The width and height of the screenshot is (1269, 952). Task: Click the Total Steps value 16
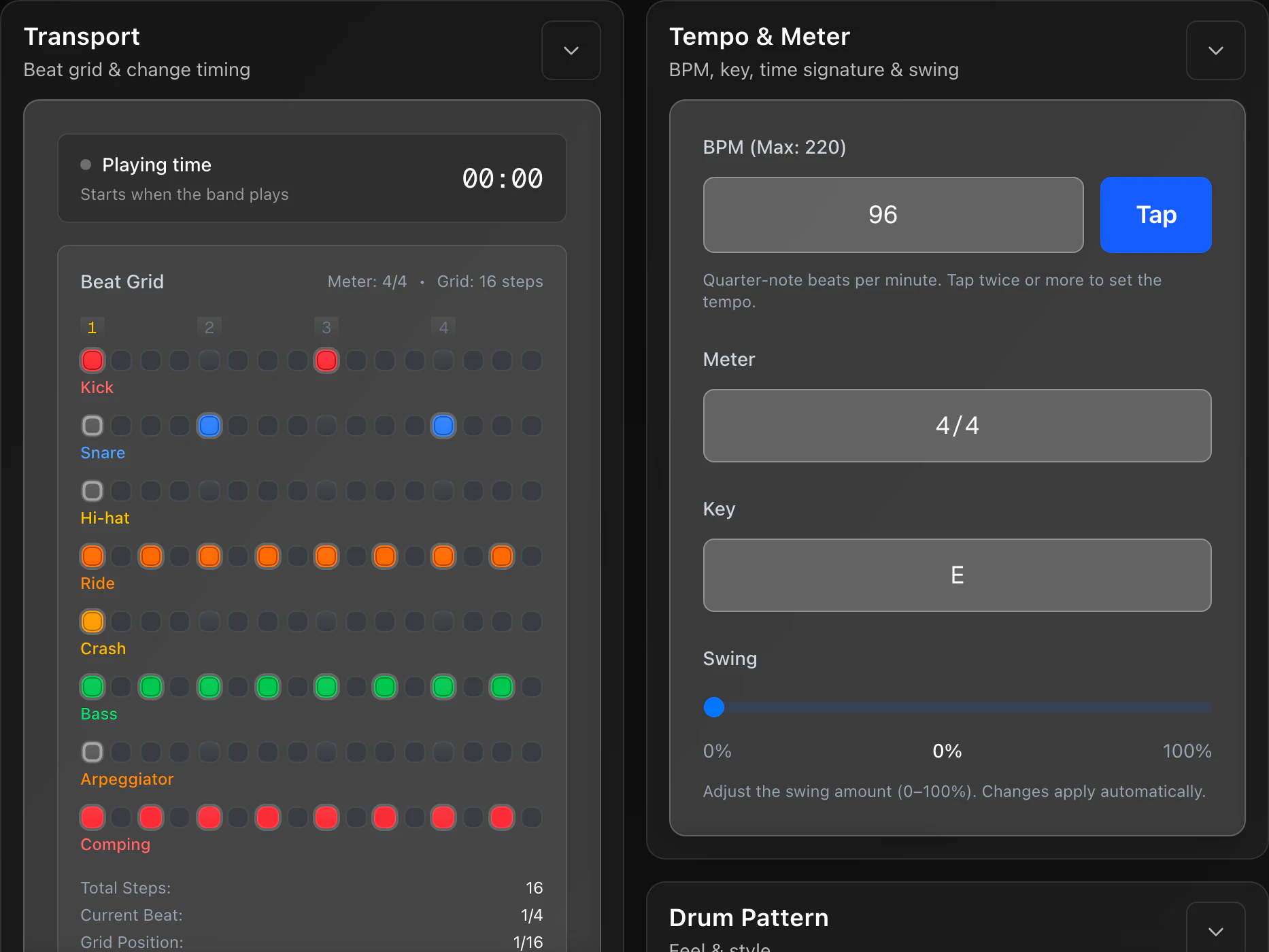[535, 888]
